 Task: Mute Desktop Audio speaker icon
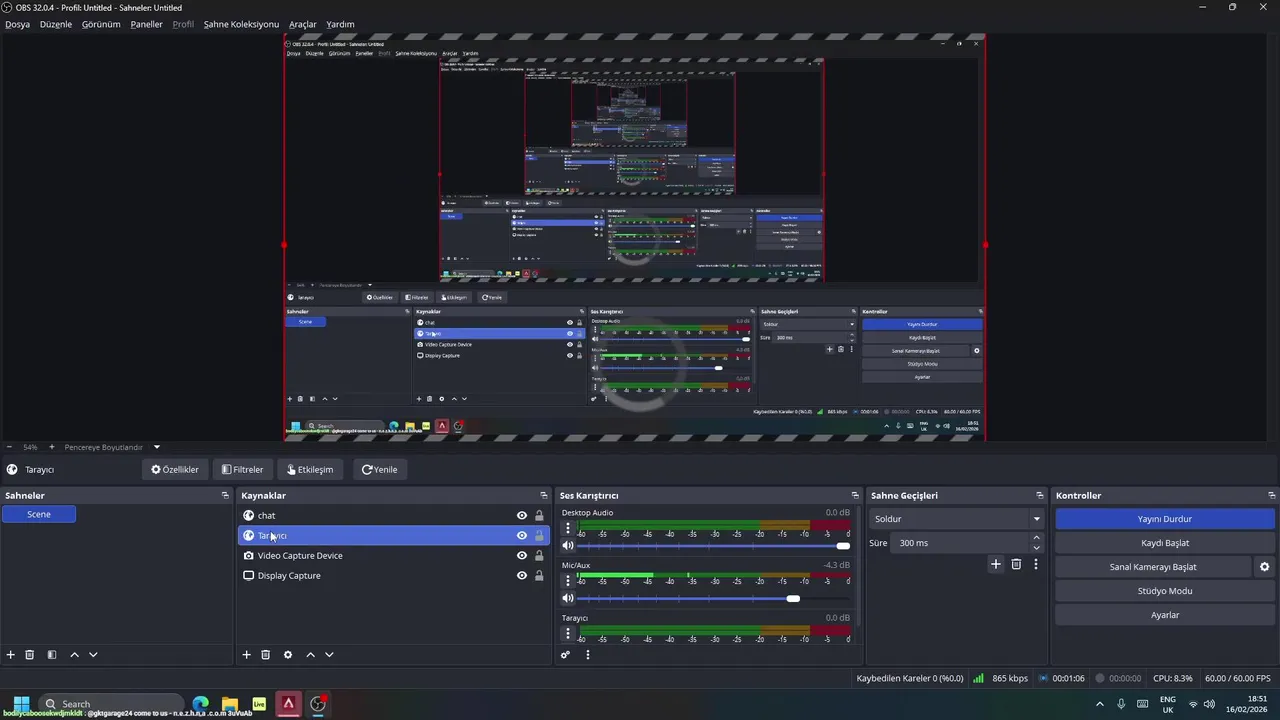(x=568, y=546)
